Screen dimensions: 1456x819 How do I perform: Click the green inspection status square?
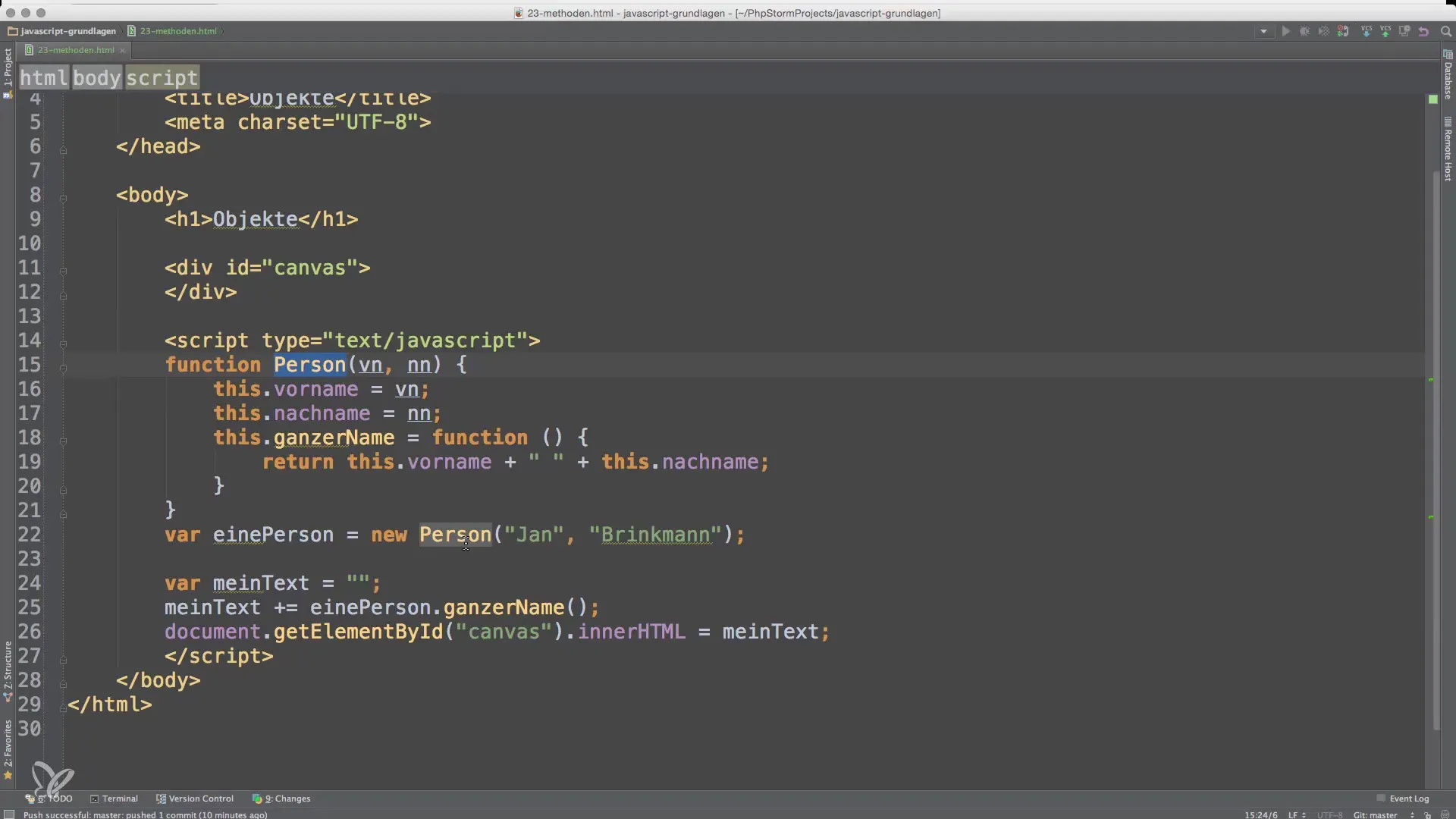1432,99
